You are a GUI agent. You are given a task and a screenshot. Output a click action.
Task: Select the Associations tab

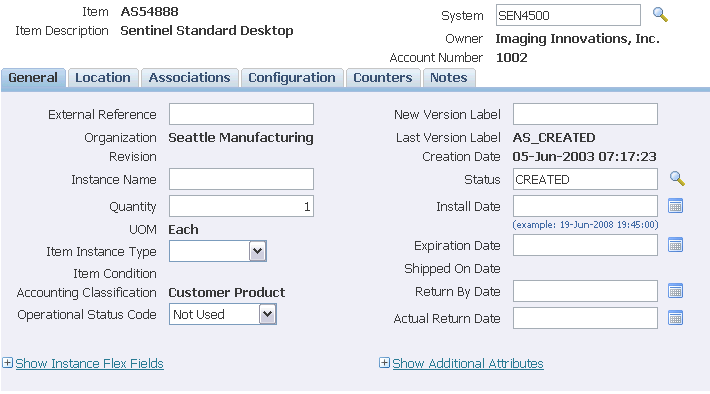tap(189, 77)
